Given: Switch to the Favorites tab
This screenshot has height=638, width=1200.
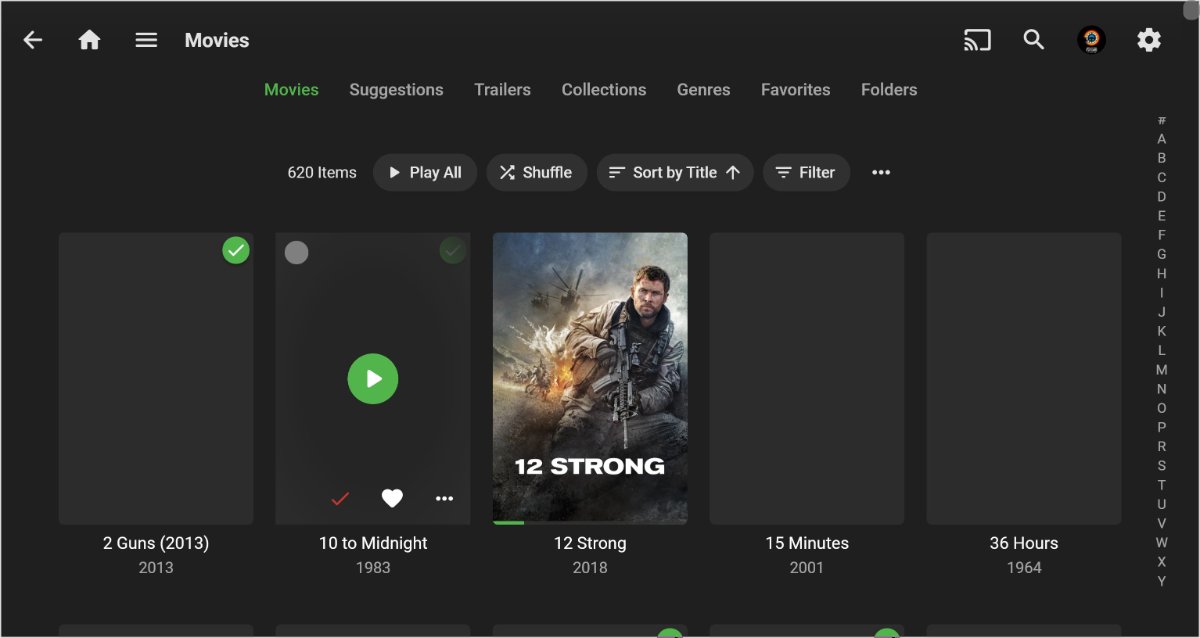Looking at the screenshot, I should click(796, 89).
